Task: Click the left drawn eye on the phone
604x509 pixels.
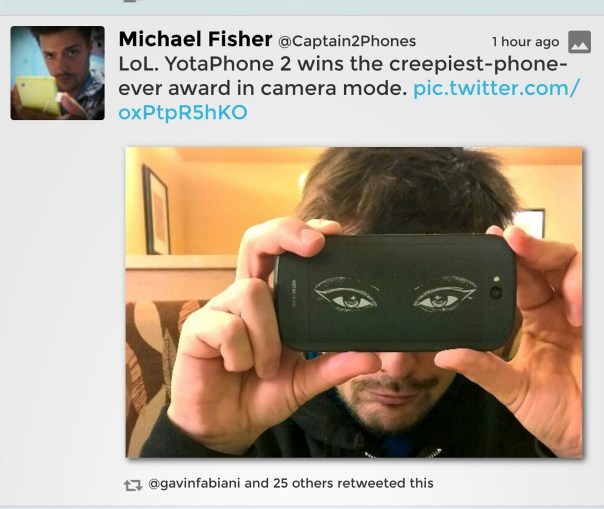Action: (x=346, y=295)
